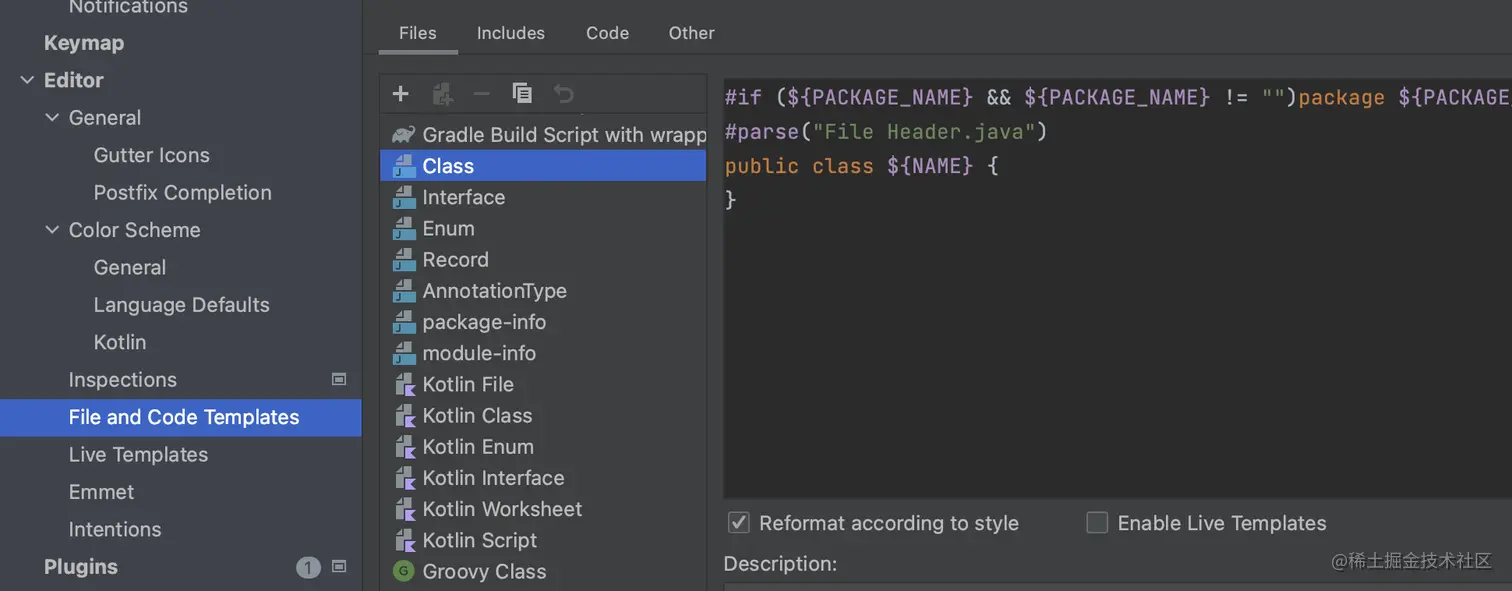Select Editor in settings tree
The width and height of the screenshot is (1512, 591).
pos(74,80)
